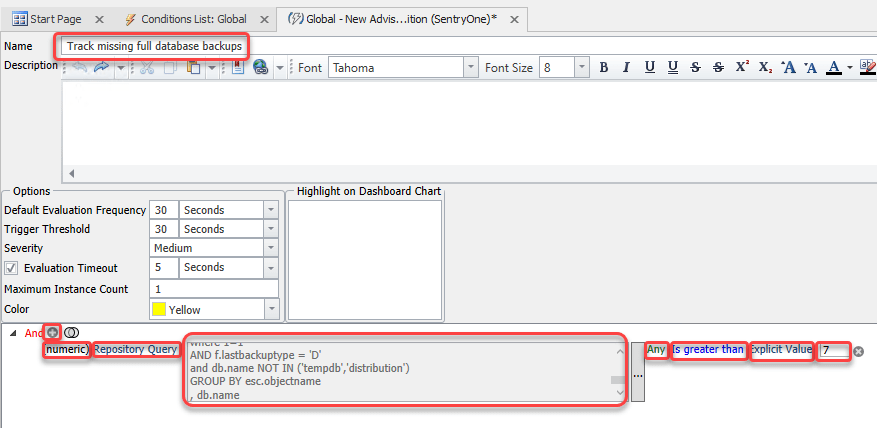The width and height of the screenshot is (877, 428).
Task: Apply superscript formatting
Action: pos(742,67)
